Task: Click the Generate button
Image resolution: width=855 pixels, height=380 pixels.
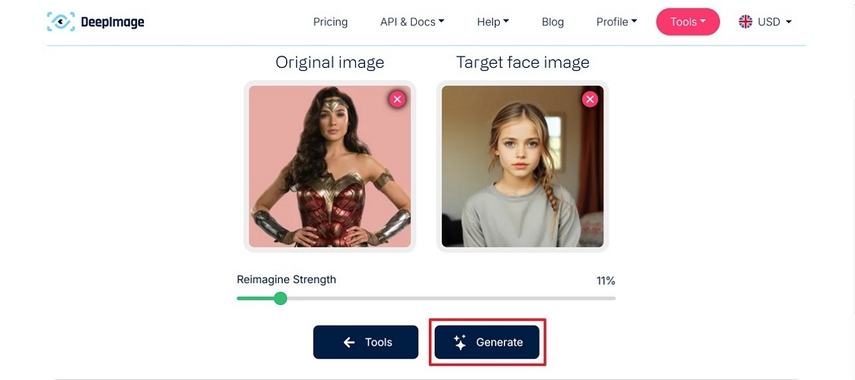Action: pyautogui.click(x=487, y=342)
